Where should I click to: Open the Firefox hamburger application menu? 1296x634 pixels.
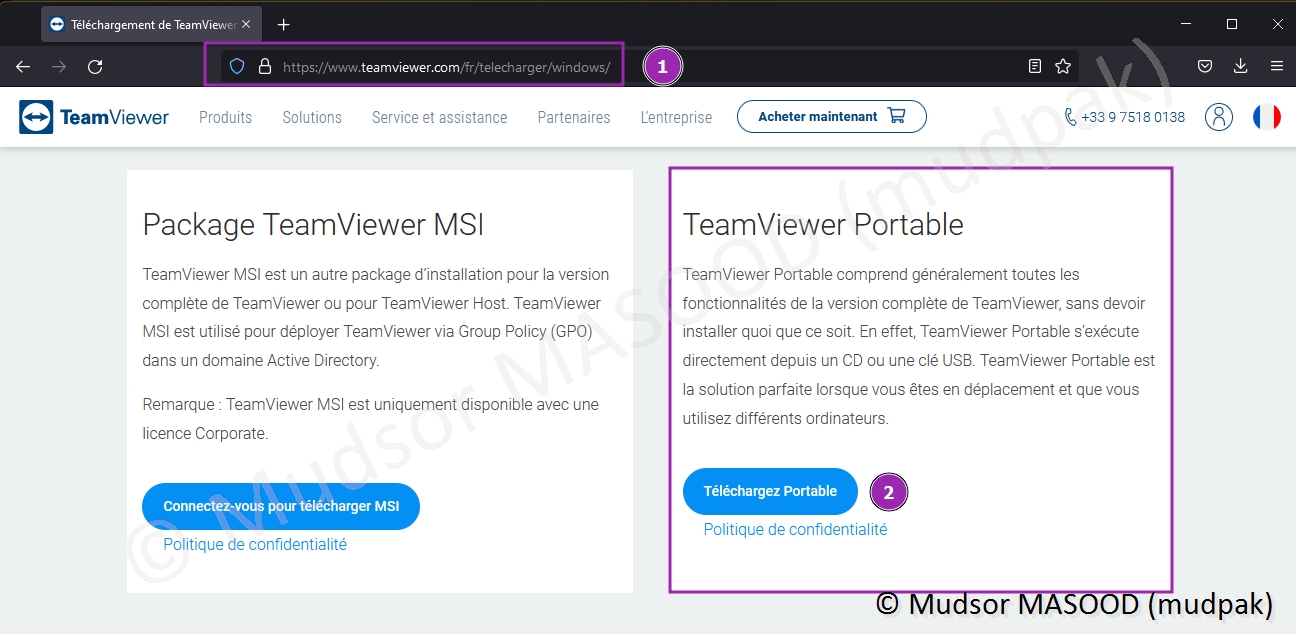1277,66
